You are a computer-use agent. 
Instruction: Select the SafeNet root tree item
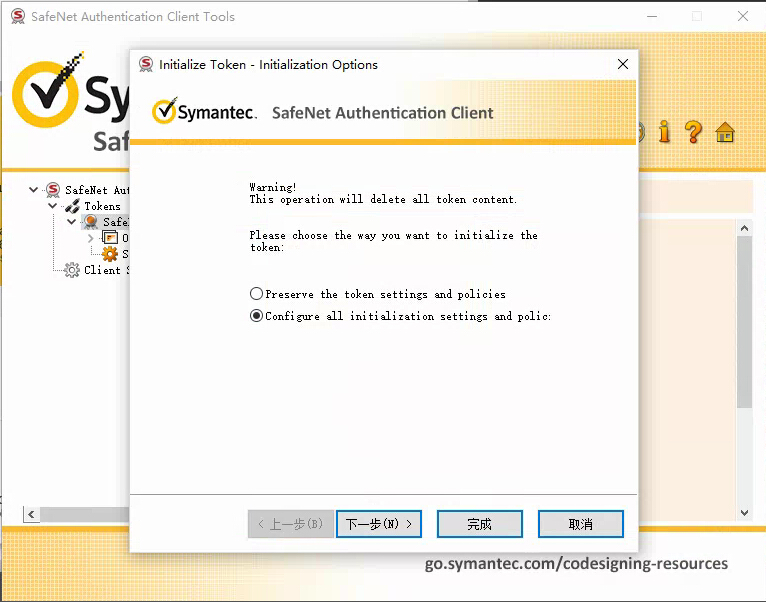97,190
